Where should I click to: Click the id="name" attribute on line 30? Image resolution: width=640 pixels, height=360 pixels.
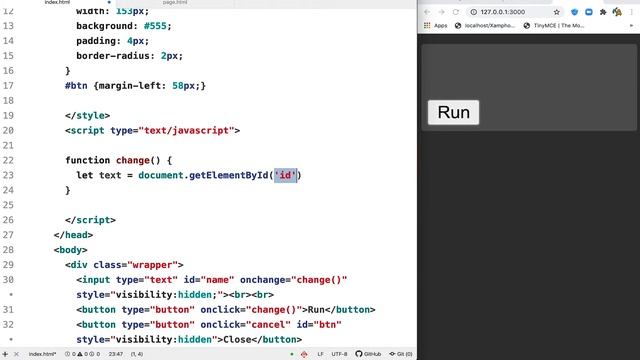click(209, 280)
